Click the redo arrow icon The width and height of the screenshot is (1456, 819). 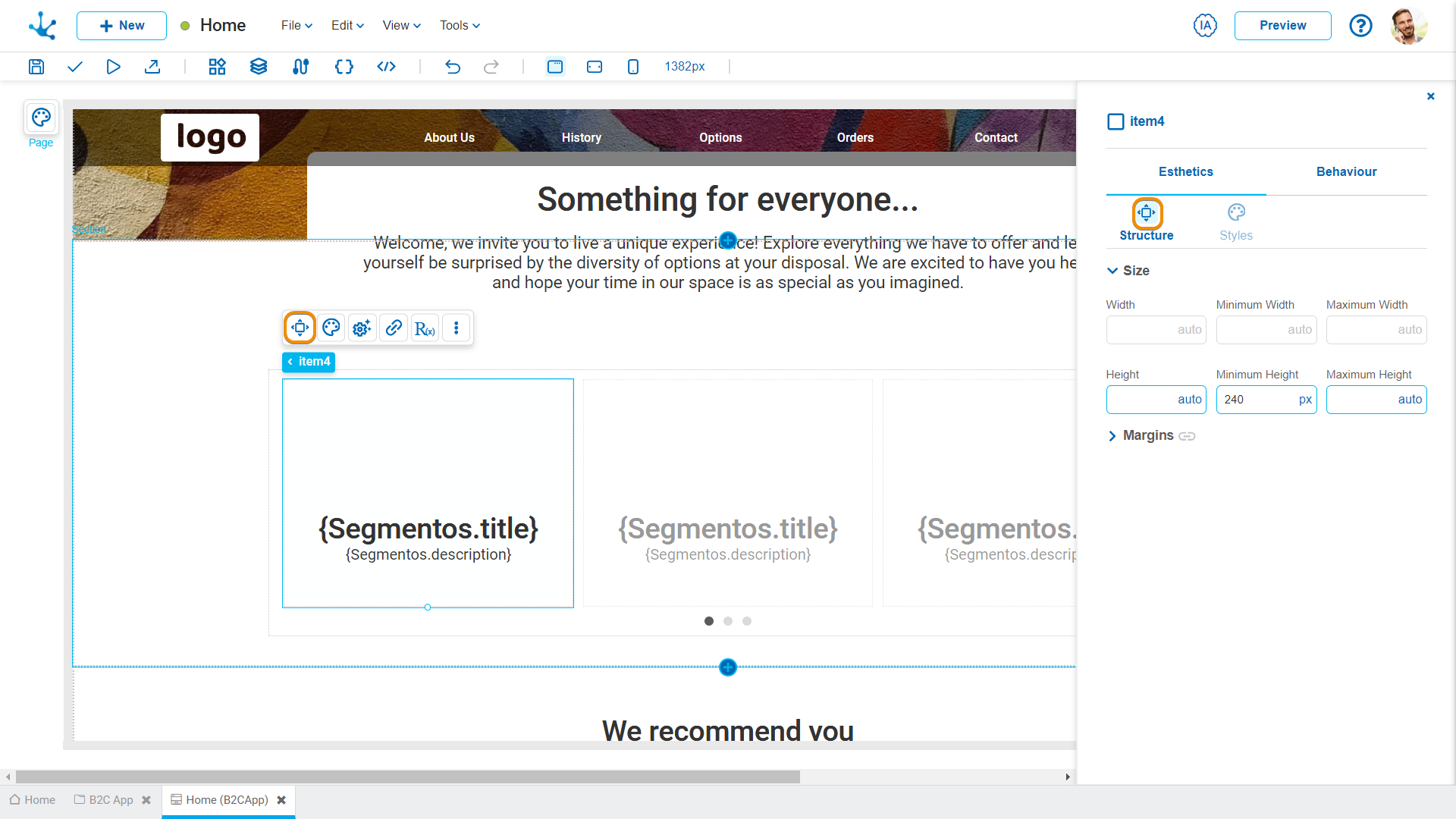[491, 66]
